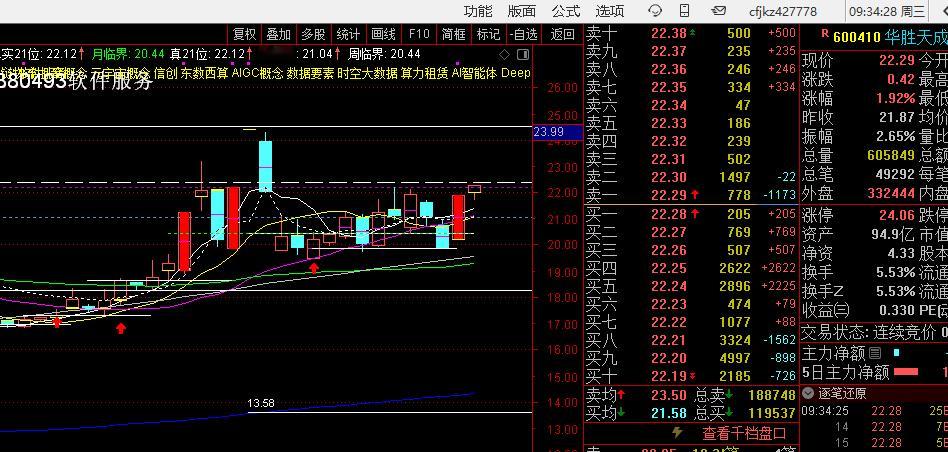Click the 外盘 value 332444
This screenshot has height=452, width=948.
[891, 193]
